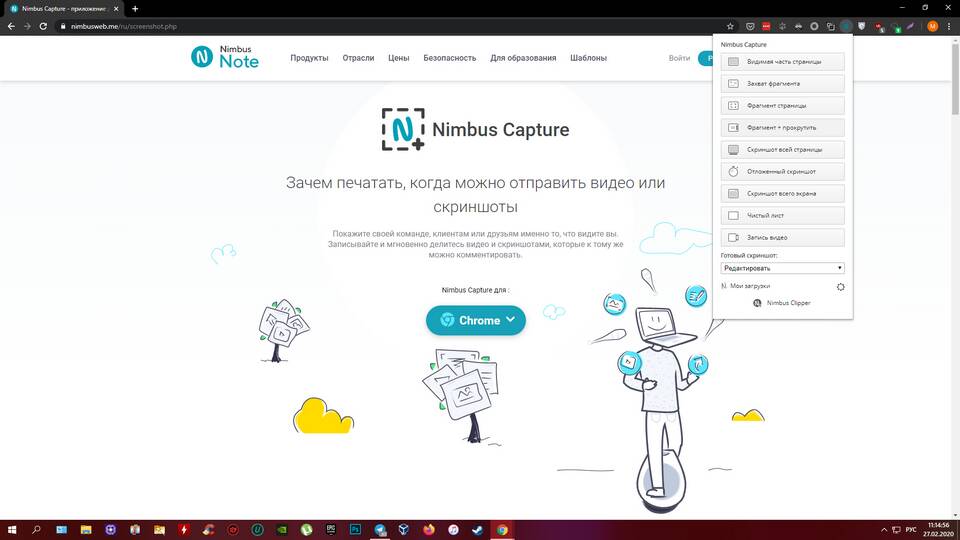Image resolution: width=960 pixels, height=540 pixels.
Task: Open Шаблоны page
Action: 588,58
